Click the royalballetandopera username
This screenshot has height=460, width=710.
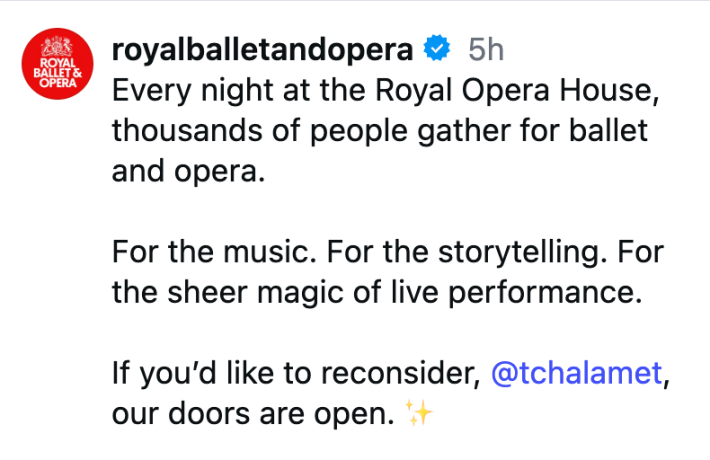[263, 49]
